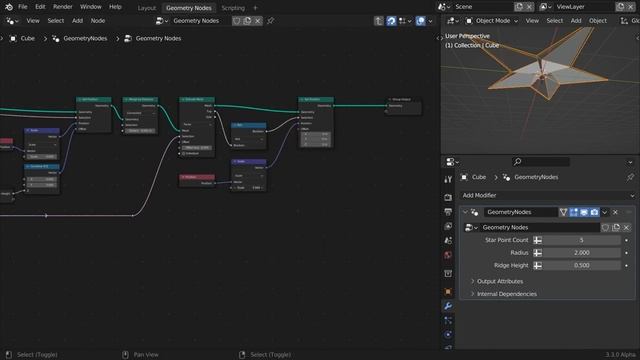
Task: Edit the Scene name field
Action: point(483,7)
